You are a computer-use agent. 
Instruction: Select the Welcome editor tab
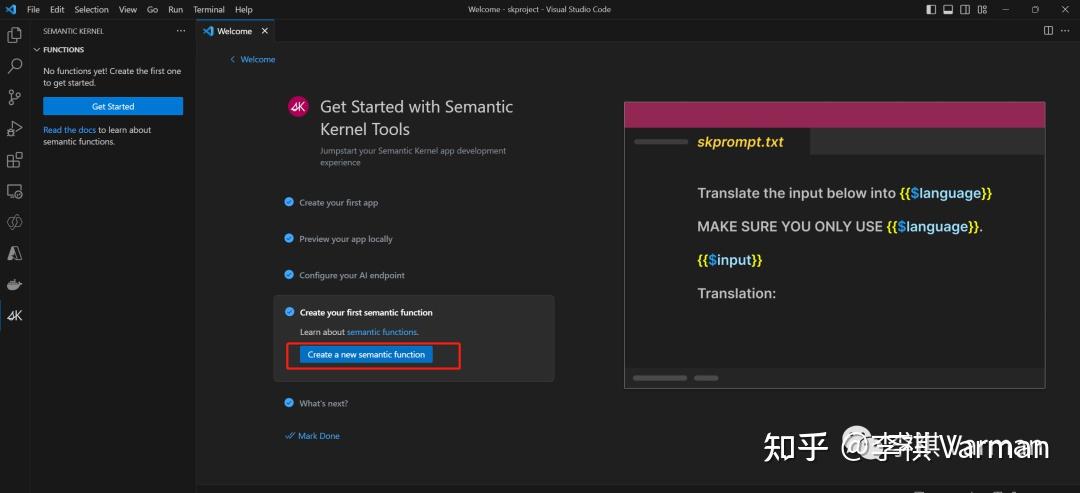(x=236, y=31)
